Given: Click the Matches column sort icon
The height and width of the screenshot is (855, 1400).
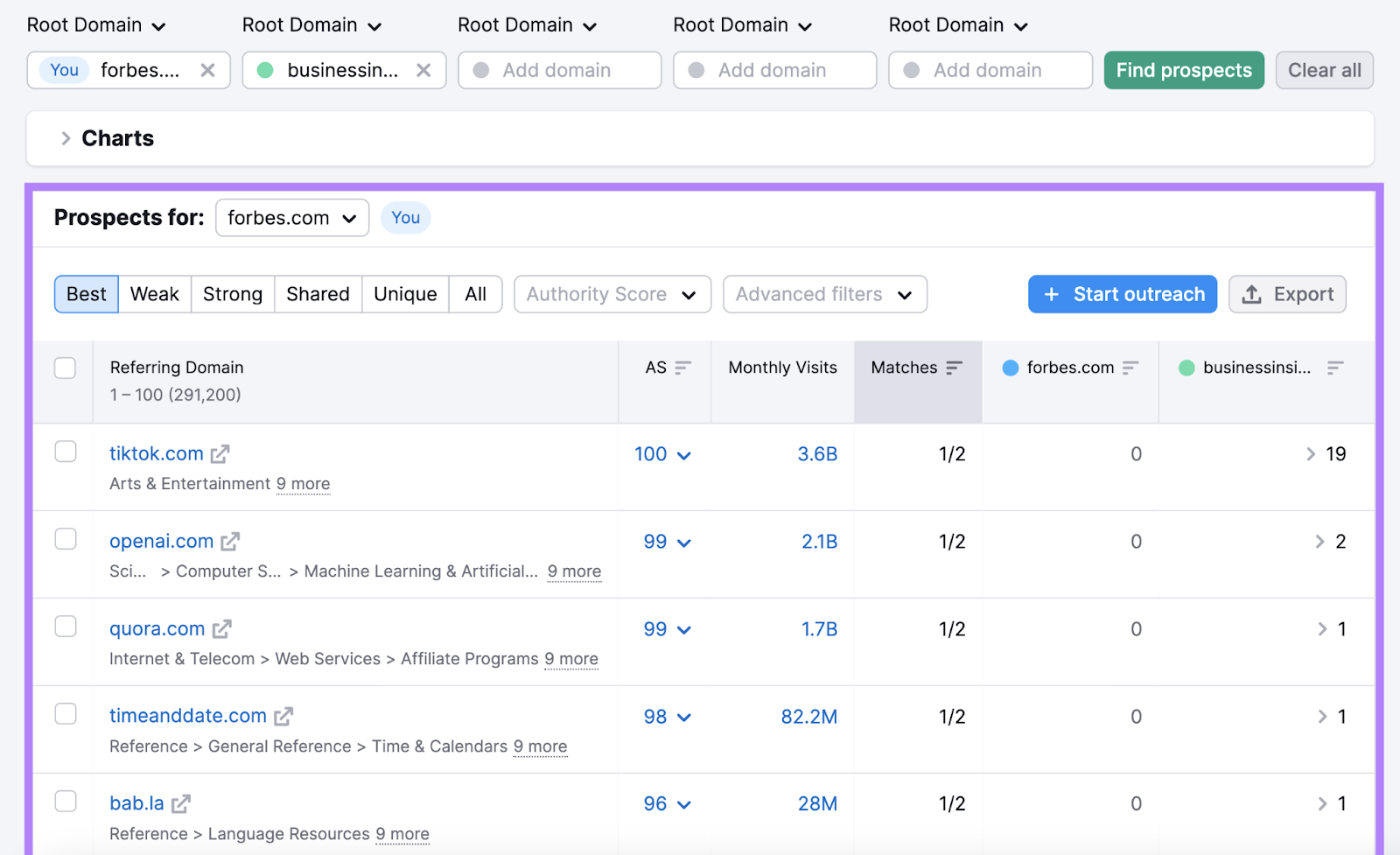Looking at the screenshot, I should [954, 368].
